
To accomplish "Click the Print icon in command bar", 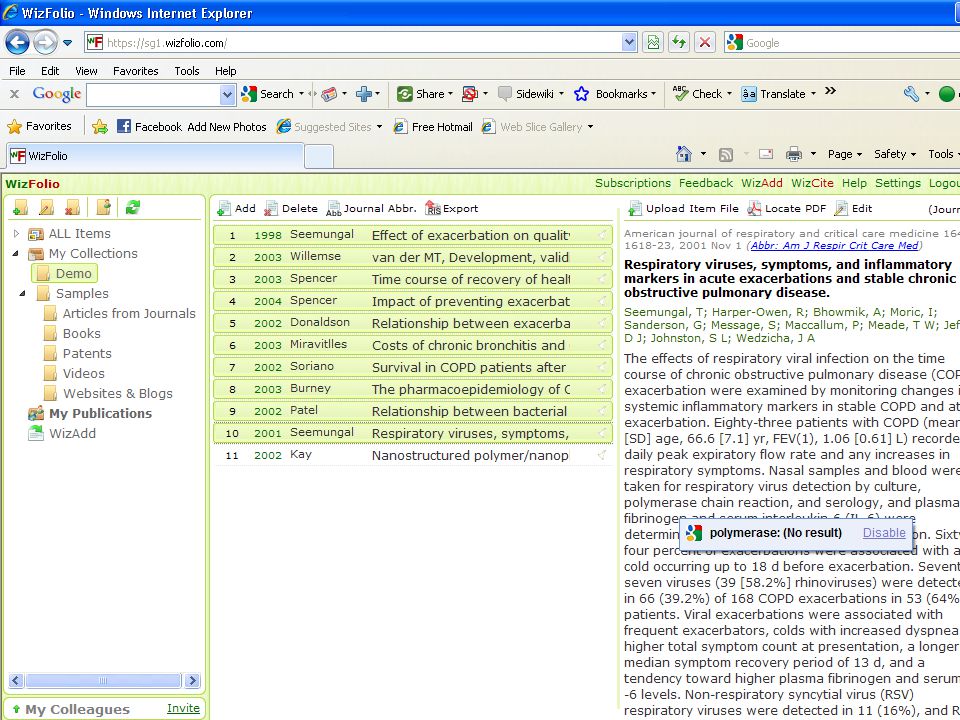I will pos(794,154).
